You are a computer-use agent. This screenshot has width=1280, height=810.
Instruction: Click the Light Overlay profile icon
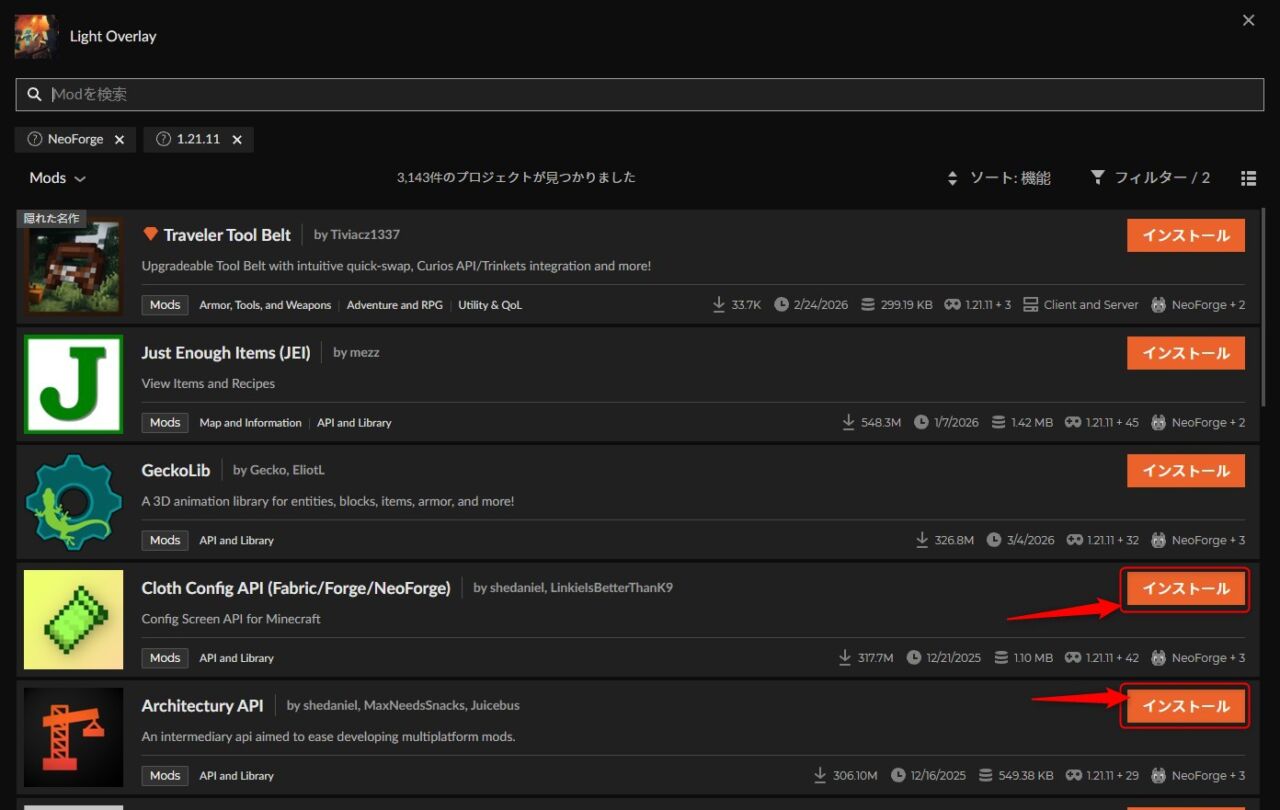36,36
